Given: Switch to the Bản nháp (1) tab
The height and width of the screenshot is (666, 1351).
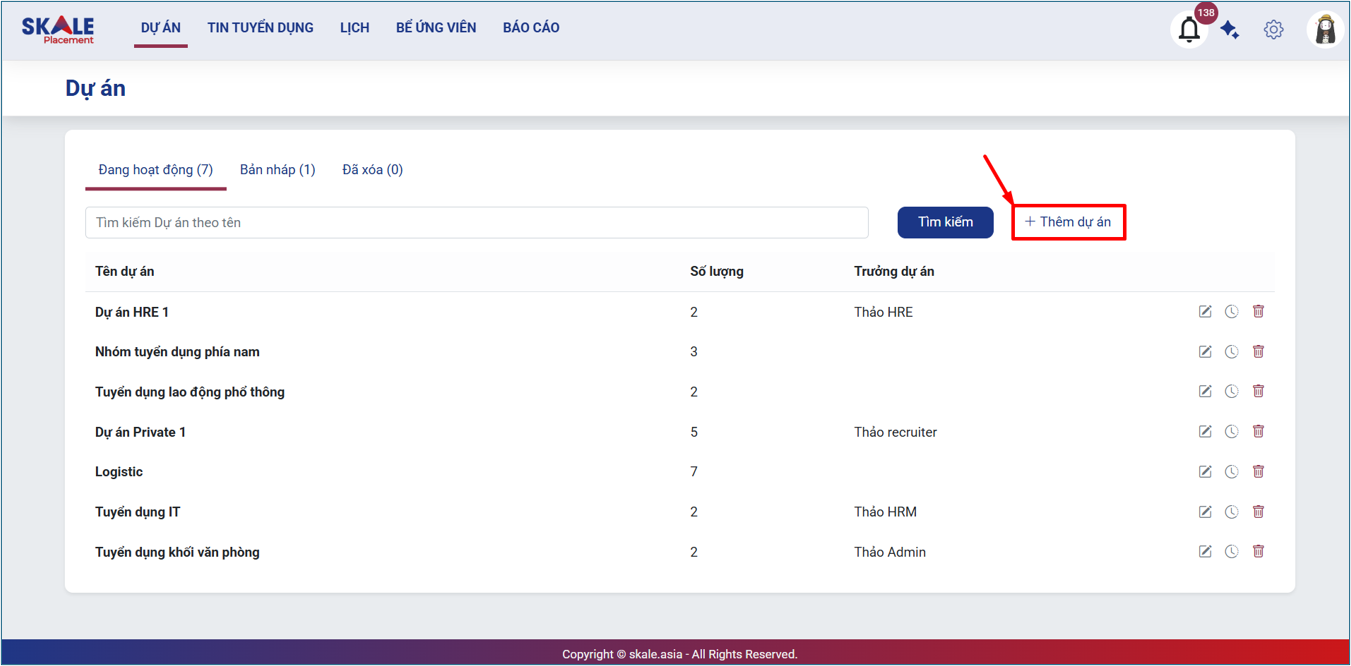Looking at the screenshot, I should (x=277, y=170).
